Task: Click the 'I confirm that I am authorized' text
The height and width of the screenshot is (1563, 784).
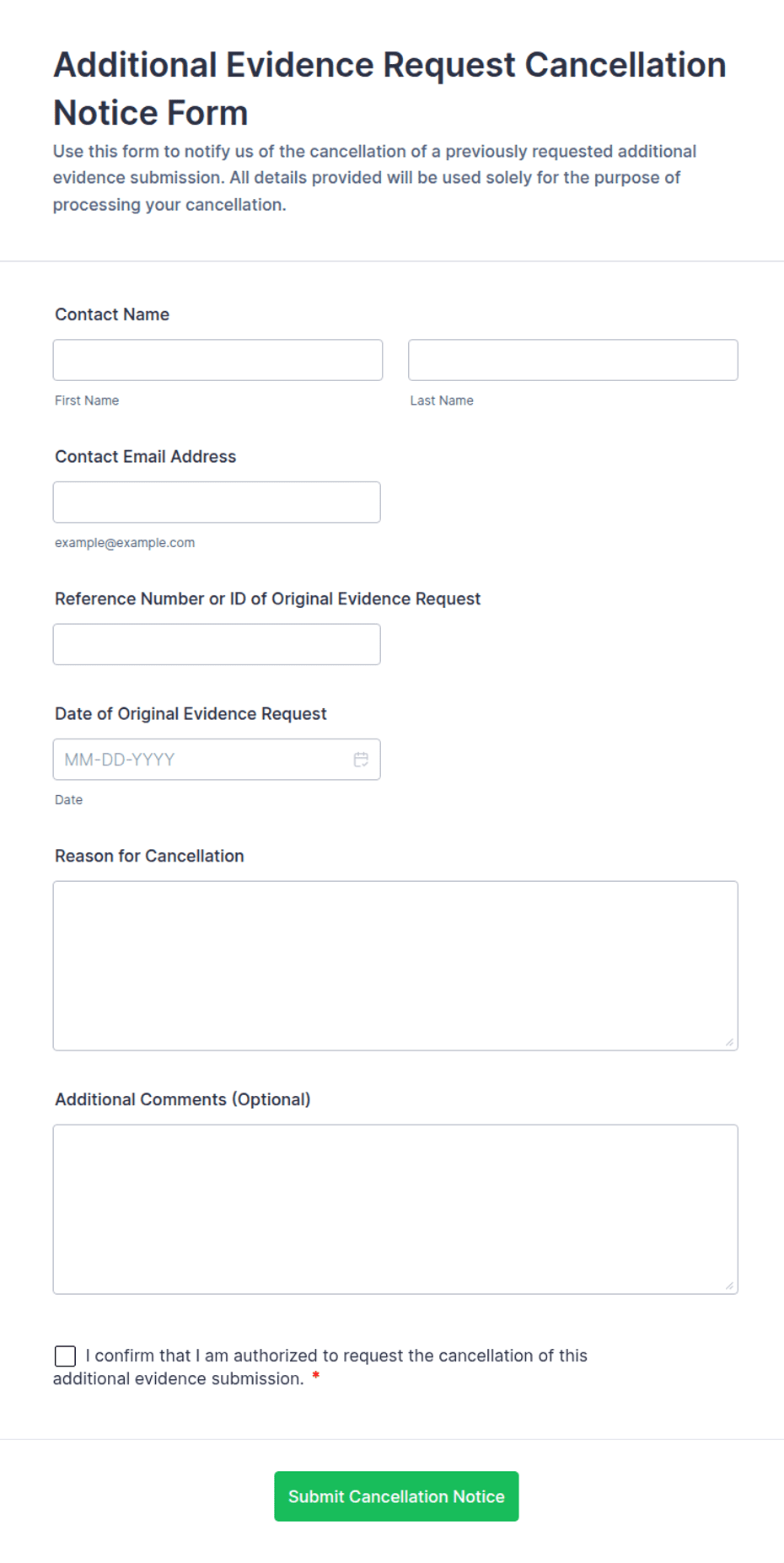Action: coord(320,1367)
